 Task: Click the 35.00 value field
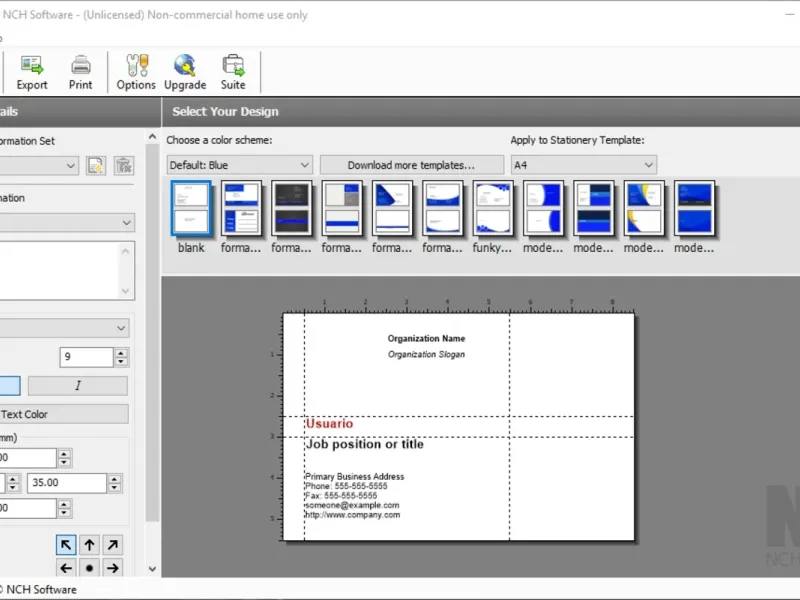(67, 483)
